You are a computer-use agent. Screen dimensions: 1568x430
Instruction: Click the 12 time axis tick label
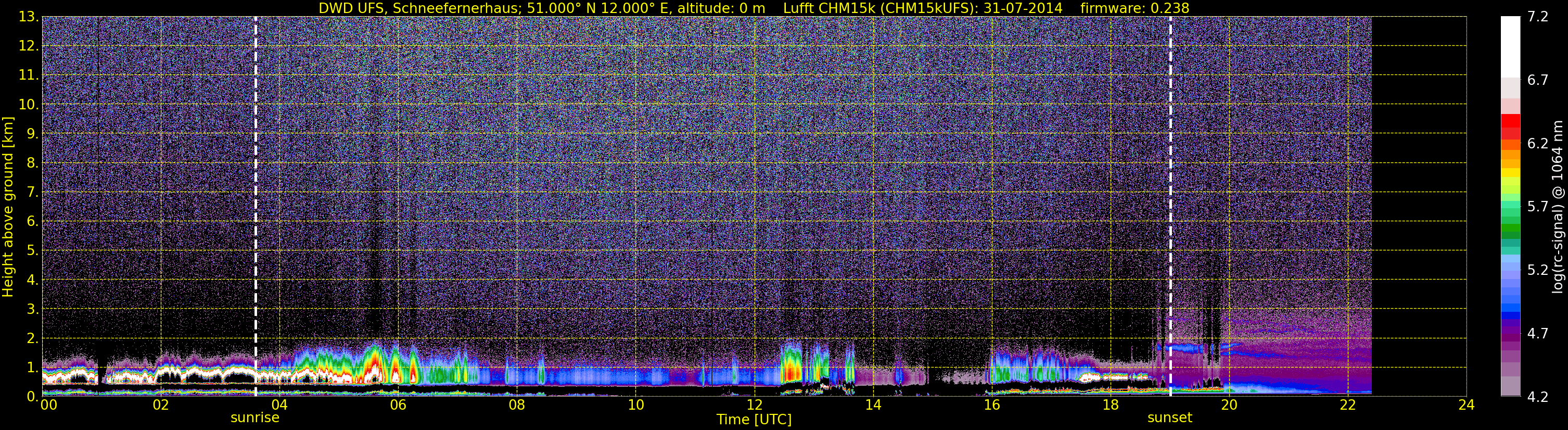pos(754,405)
